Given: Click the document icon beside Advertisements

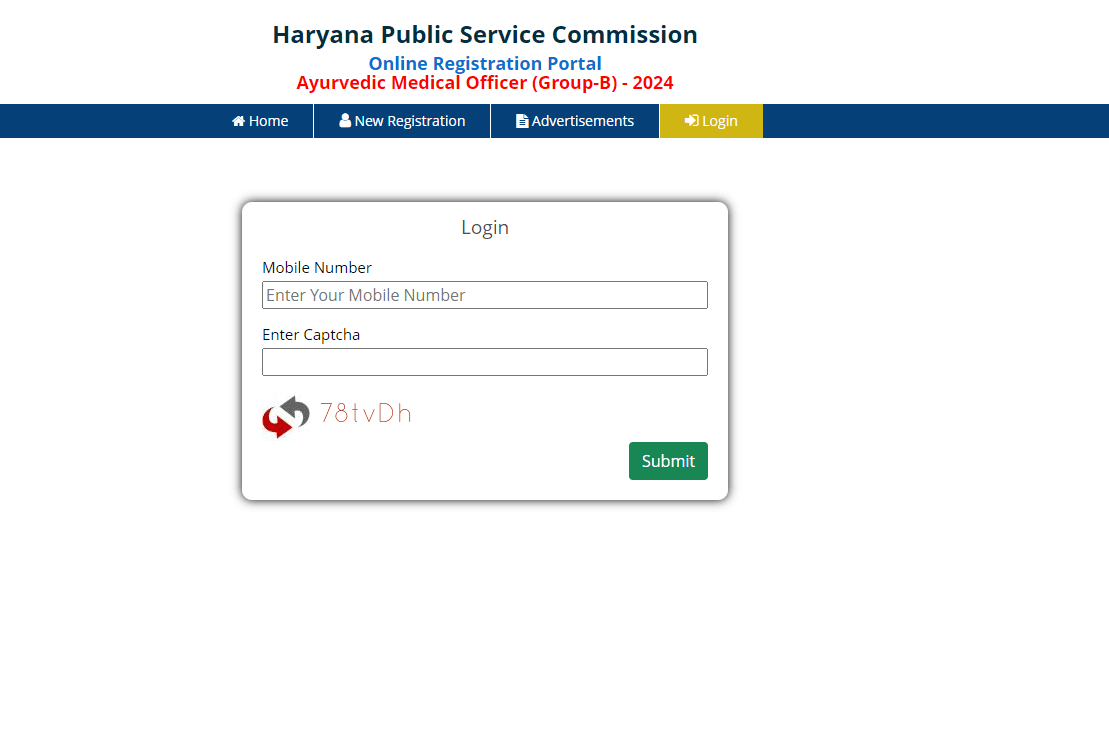Looking at the screenshot, I should click(522, 121).
